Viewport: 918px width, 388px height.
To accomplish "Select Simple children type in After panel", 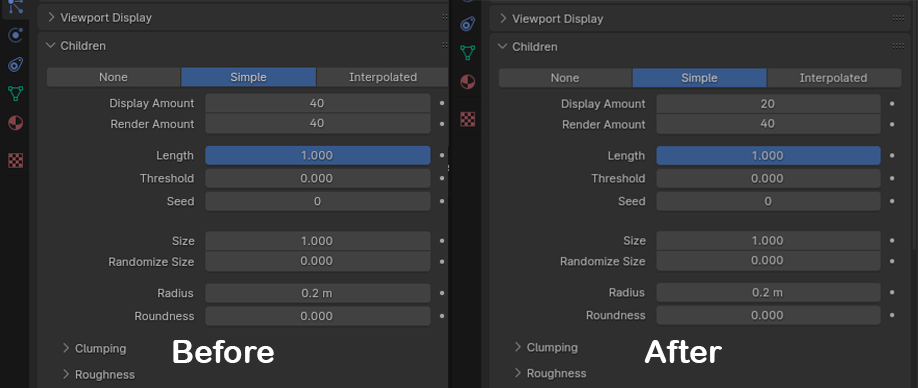I will click(700, 78).
